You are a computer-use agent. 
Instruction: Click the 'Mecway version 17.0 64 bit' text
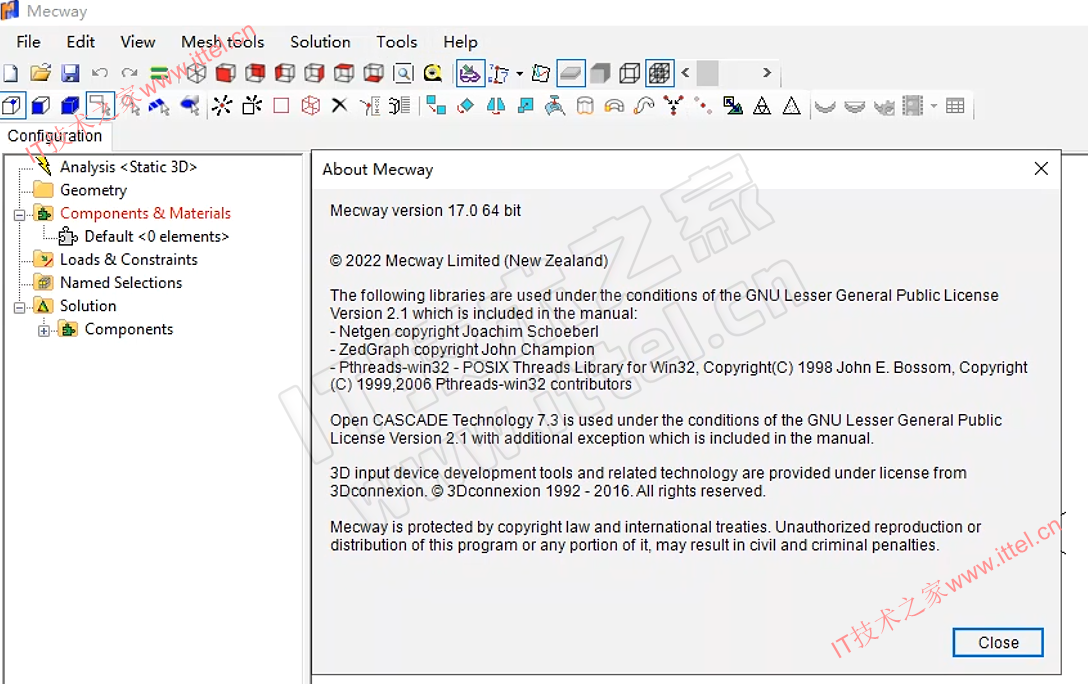[x=425, y=211]
